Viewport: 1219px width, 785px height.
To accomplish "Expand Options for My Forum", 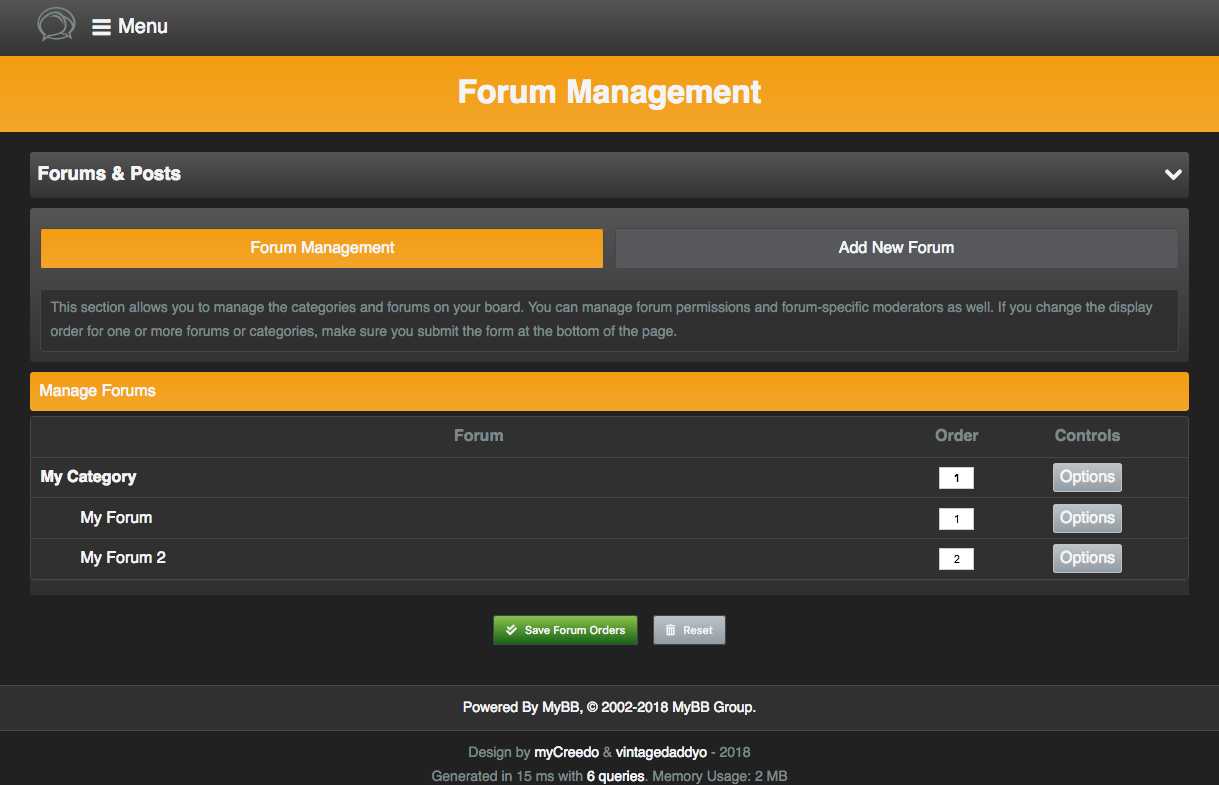I will tap(1087, 518).
